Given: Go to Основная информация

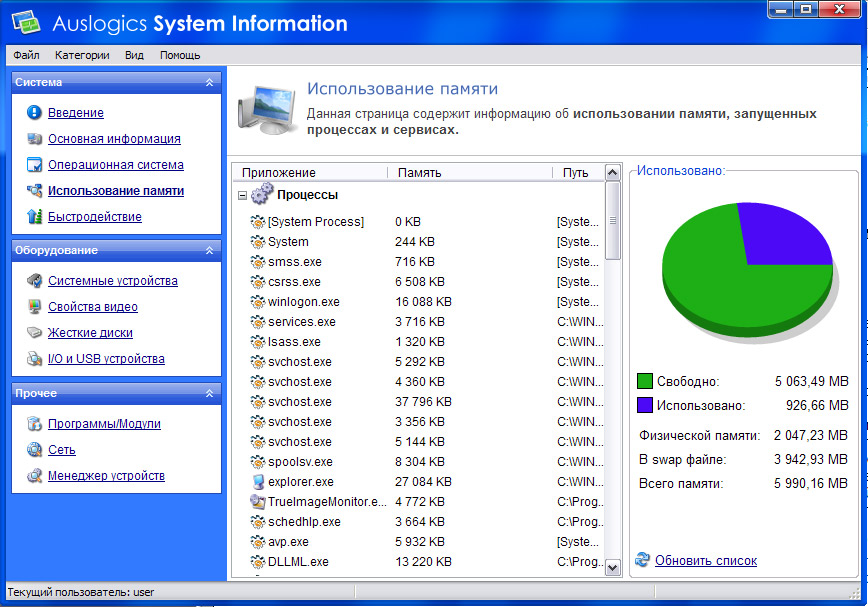Looking at the screenshot, I should (114, 139).
